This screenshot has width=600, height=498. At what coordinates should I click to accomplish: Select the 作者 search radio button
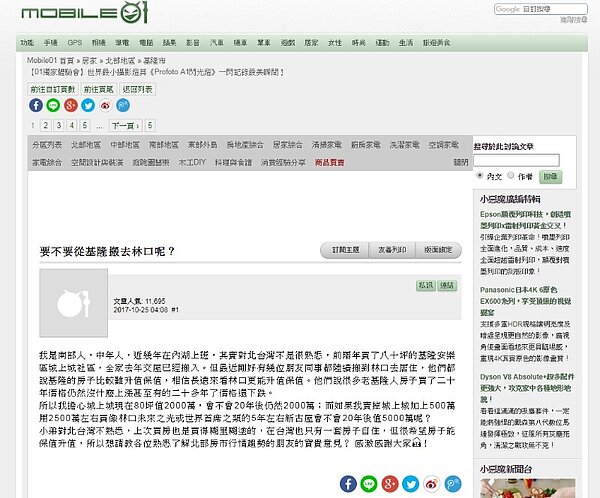(510, 175)
